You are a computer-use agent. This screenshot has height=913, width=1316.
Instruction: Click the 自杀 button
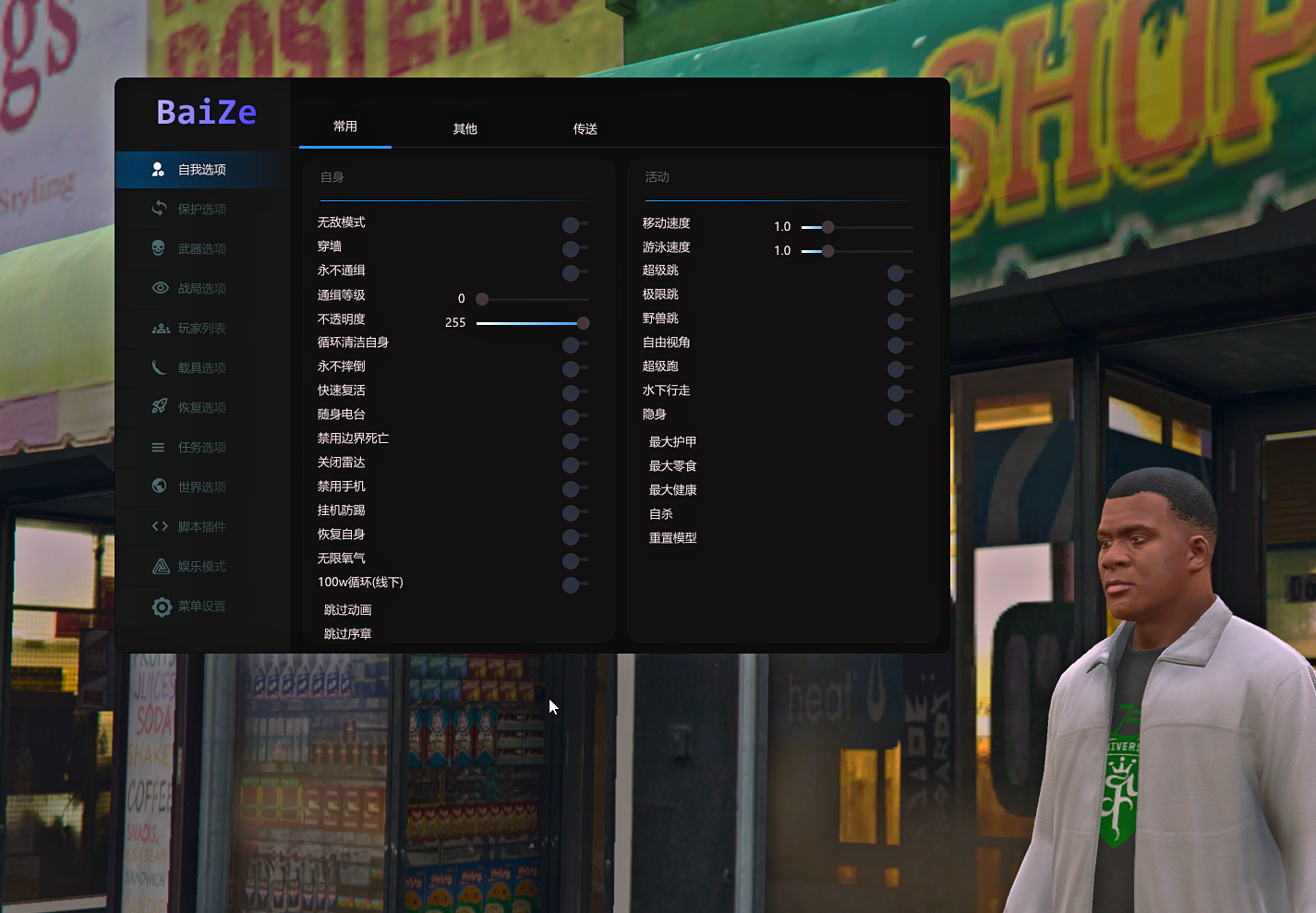point(661,514)
